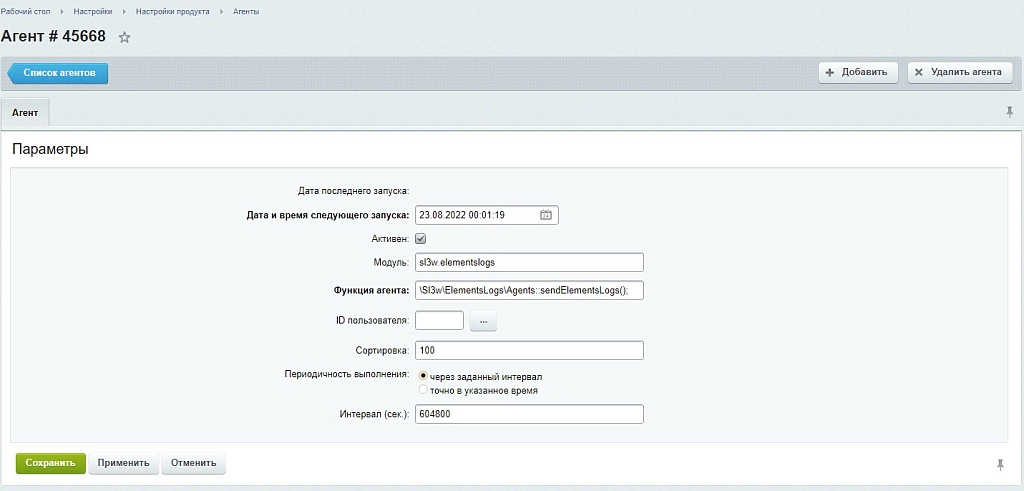Screen dimensions: 1024x491
Task: Toggle the Активен checkbox
Action: click(421, 239)
